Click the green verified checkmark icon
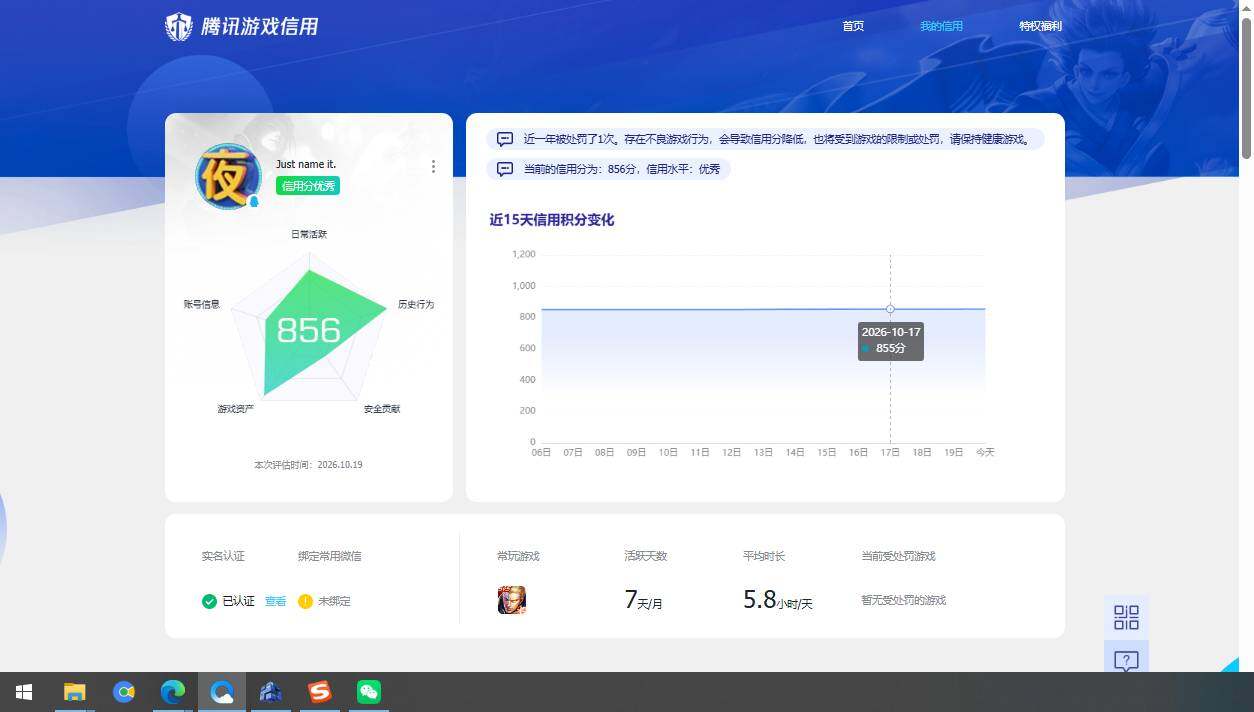1254x712 pixels. pyautogui.click(x=209, y=601)
